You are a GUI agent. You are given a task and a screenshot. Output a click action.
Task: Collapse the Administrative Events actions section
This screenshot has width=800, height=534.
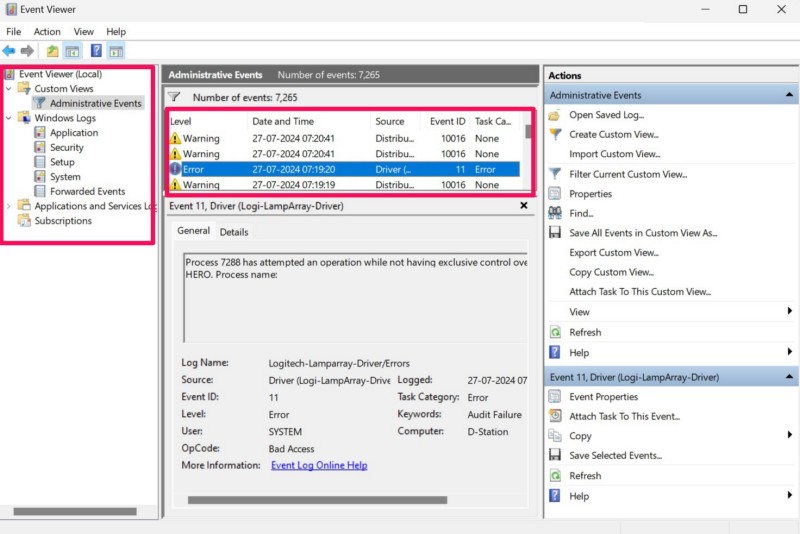(x=790, y=95)
